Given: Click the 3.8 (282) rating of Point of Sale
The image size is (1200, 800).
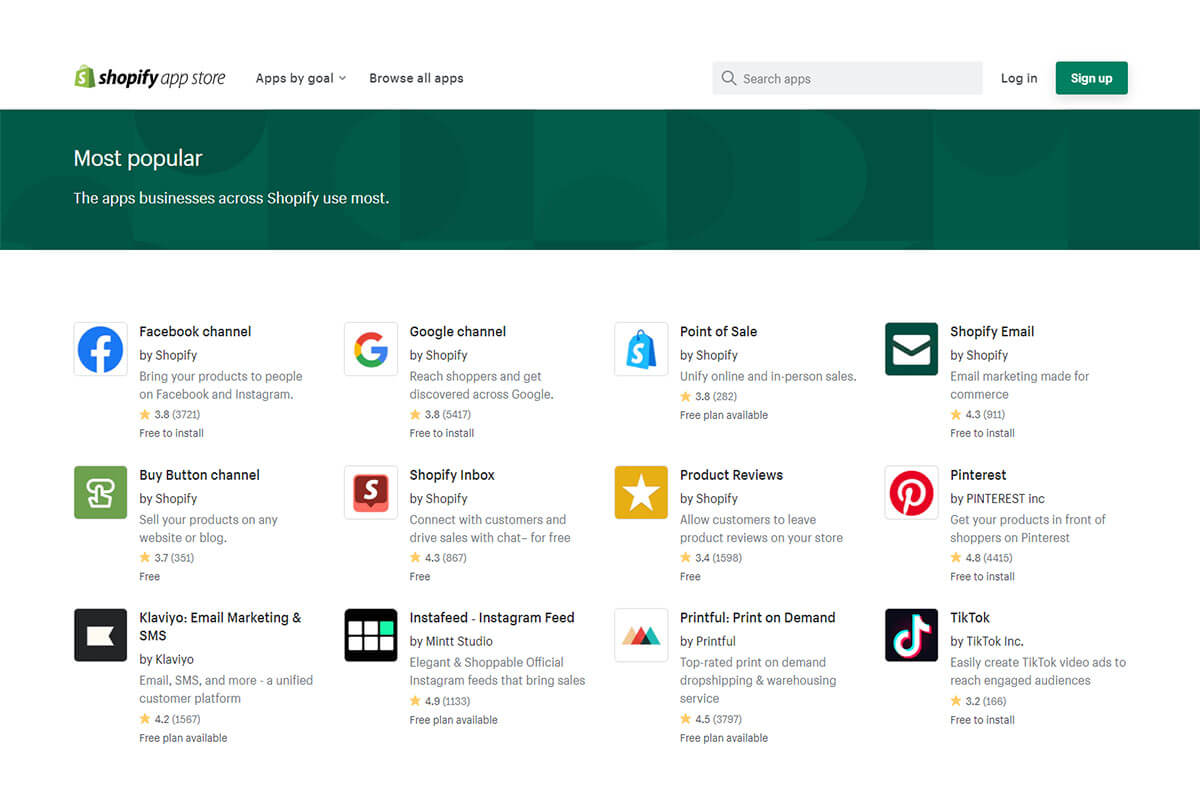Looking at the screenshot, I should [707, 396].
